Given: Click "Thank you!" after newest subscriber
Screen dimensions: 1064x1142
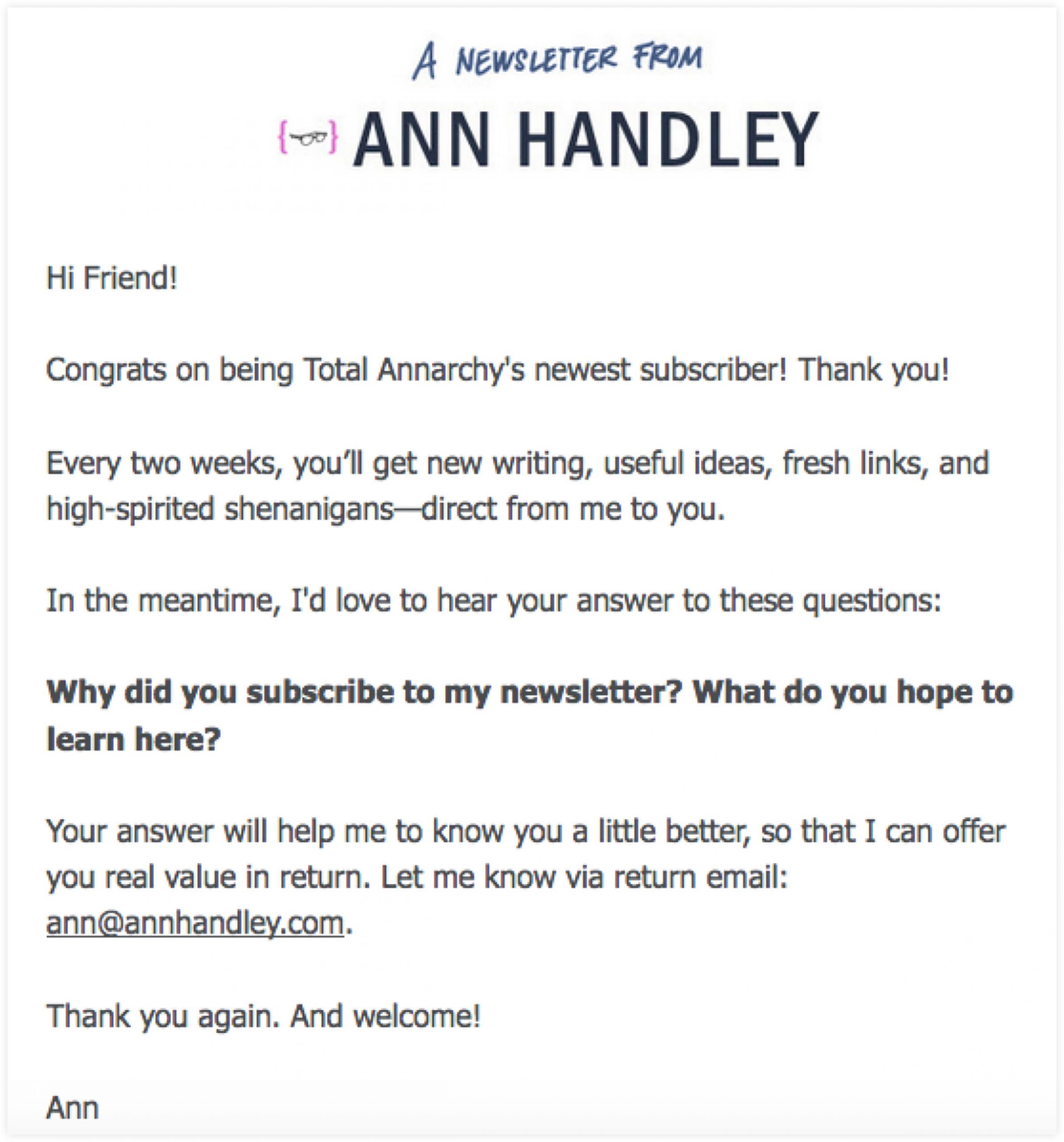Looking at the screenshot, I should (873, 370).
